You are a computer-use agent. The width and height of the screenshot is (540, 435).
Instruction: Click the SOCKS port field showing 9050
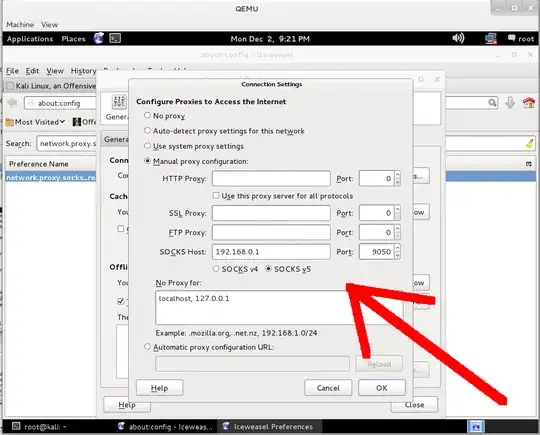[x=377, y=251]
